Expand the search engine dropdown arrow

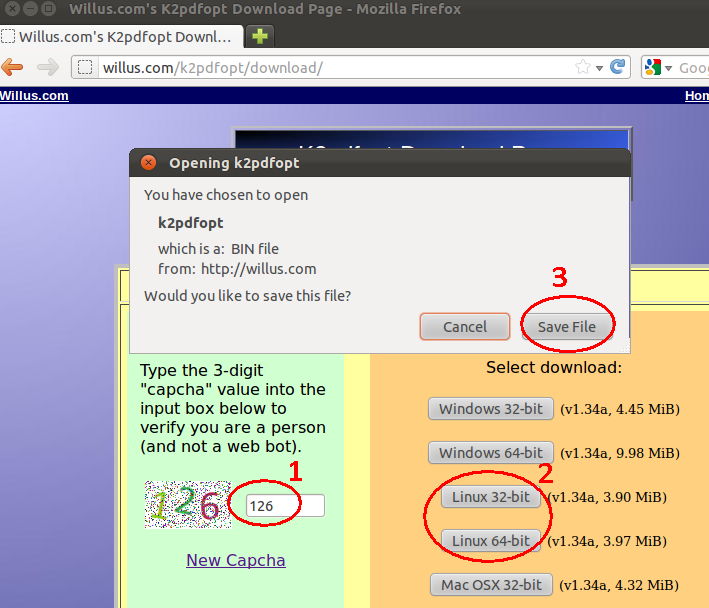(668, 68)
